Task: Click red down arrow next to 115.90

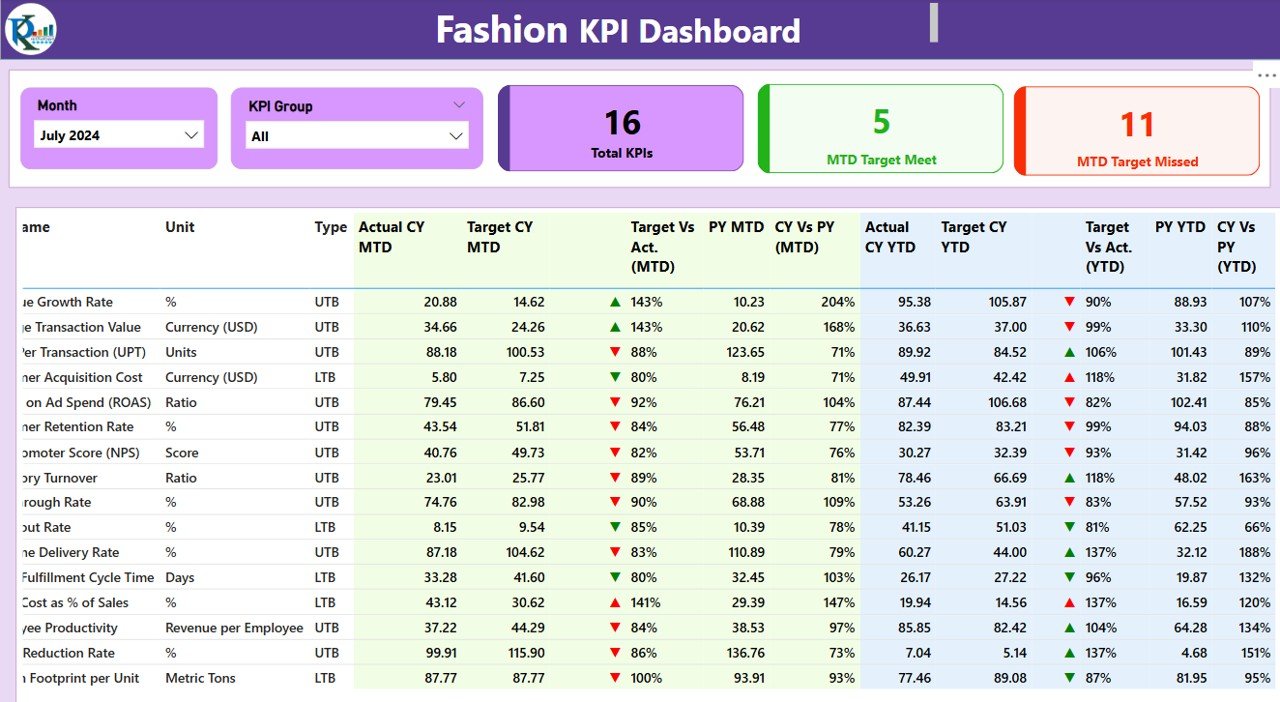Action: click(615, 653)
